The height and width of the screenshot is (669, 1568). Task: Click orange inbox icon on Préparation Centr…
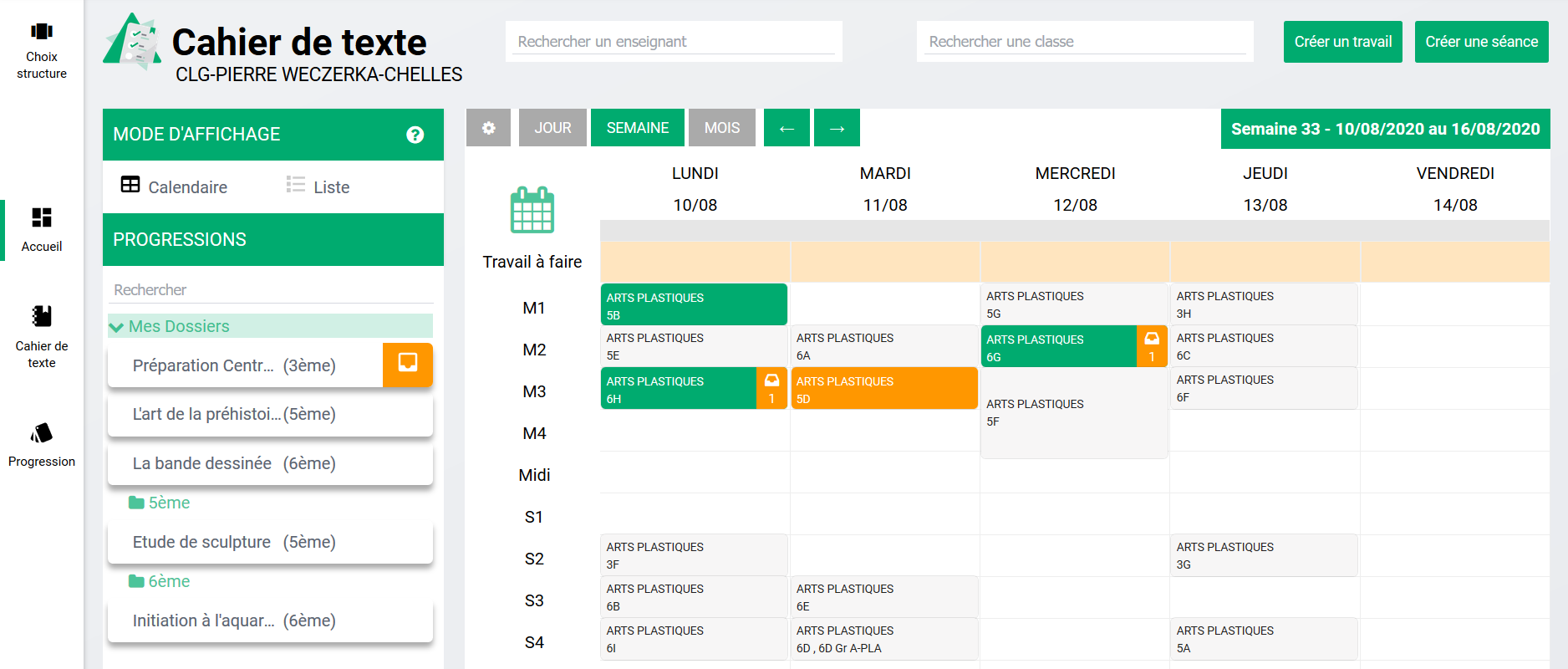click(408, 365)
